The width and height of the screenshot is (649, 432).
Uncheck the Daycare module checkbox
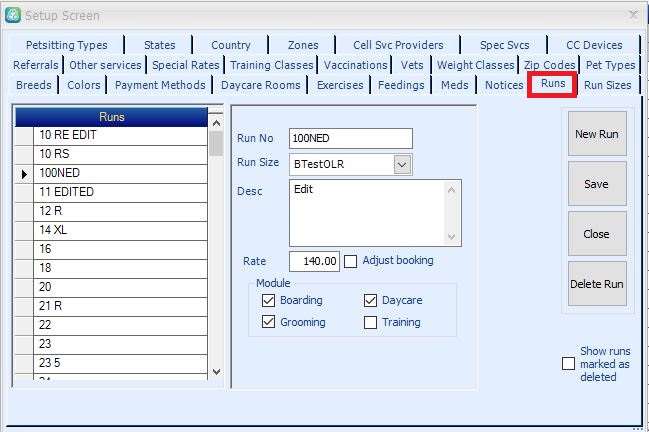pos(371,301)
